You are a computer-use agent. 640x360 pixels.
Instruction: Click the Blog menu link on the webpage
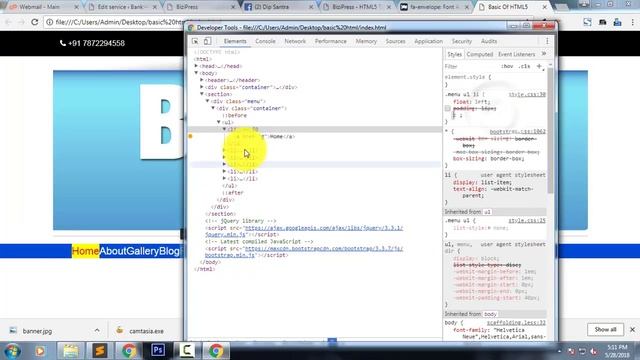[169, 251]
